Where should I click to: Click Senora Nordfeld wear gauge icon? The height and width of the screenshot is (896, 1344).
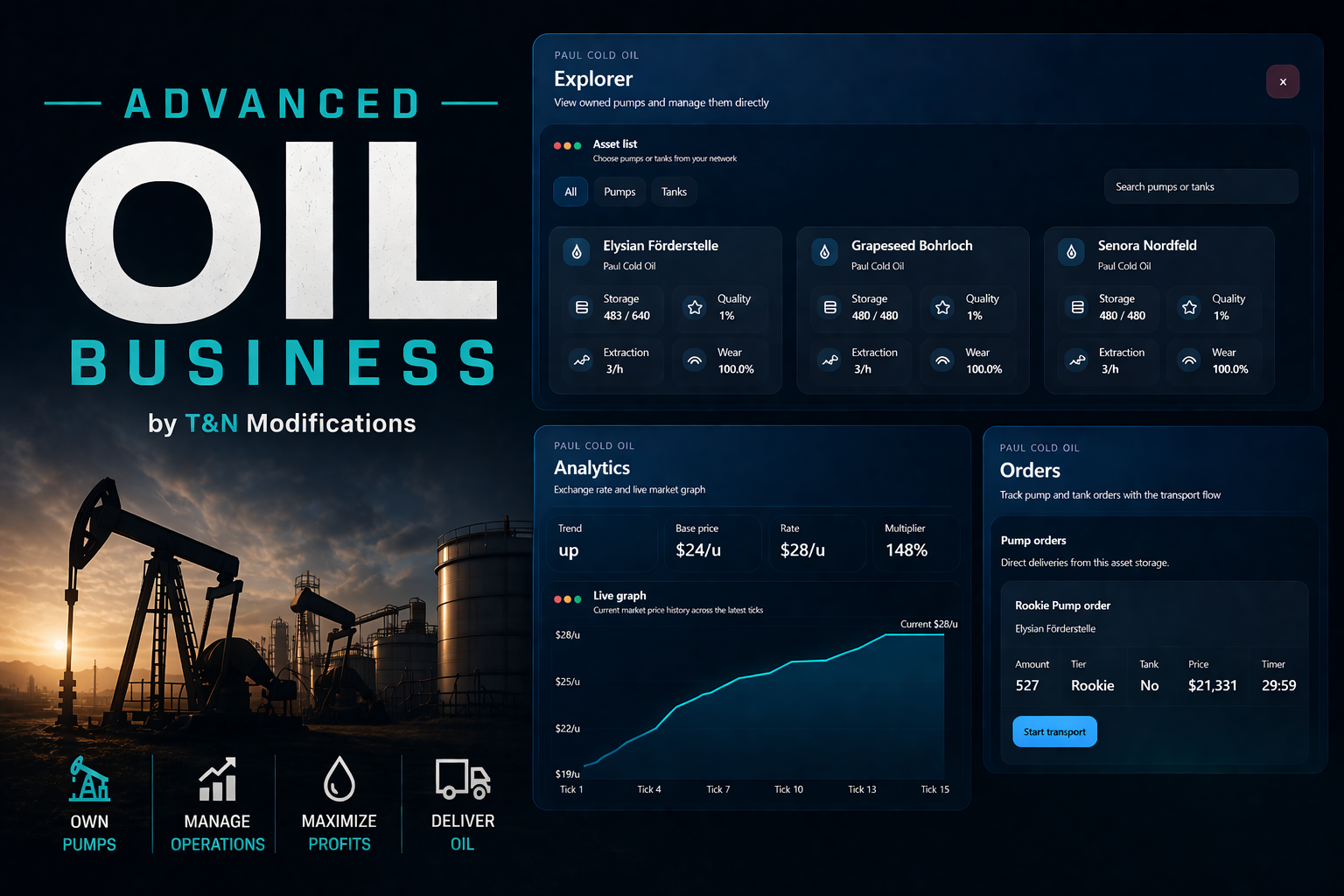[1189, 360]
